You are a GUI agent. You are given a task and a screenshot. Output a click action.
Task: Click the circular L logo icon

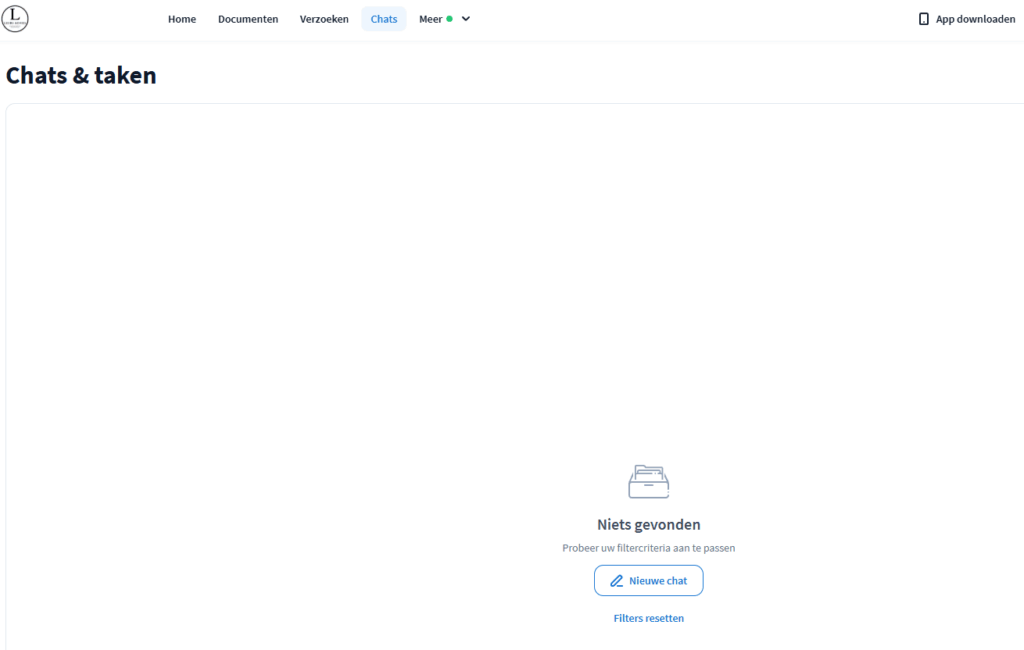15,18
